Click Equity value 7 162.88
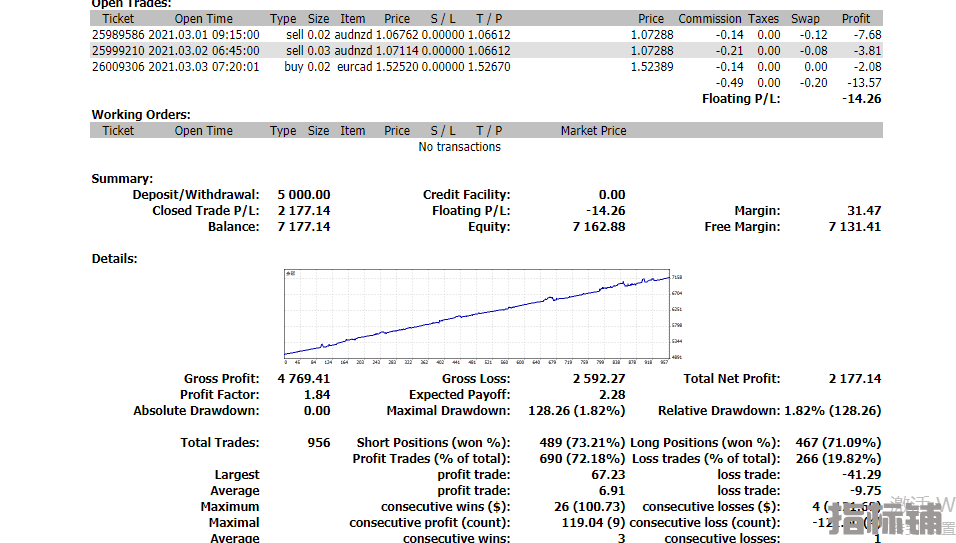 (599, 227)
